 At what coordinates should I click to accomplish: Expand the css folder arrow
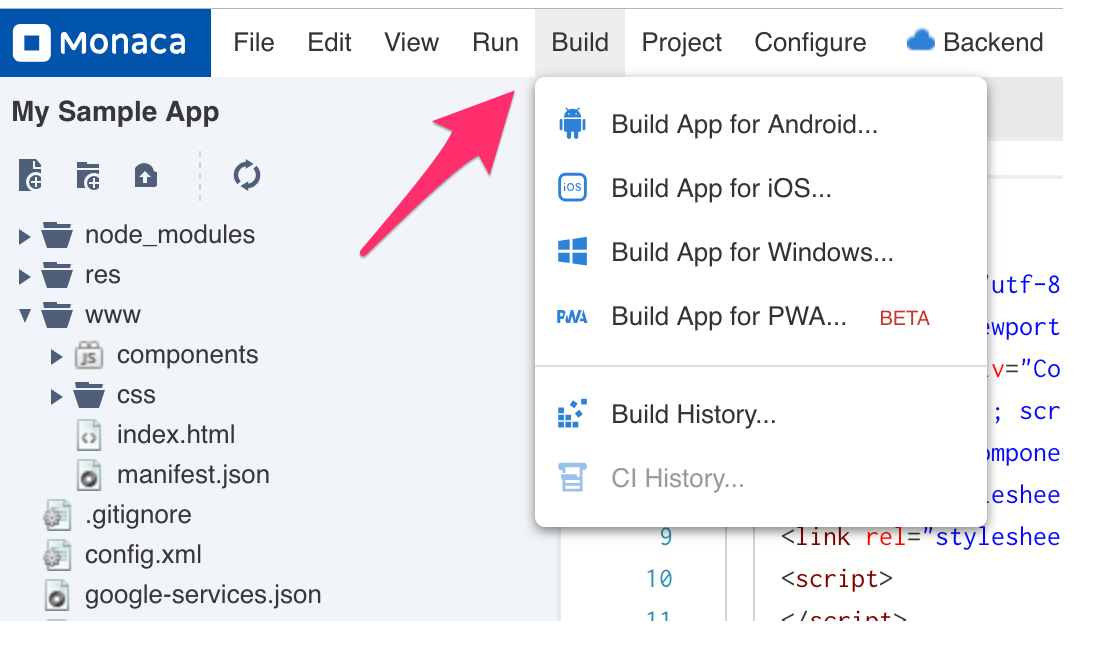click(56, 396)
